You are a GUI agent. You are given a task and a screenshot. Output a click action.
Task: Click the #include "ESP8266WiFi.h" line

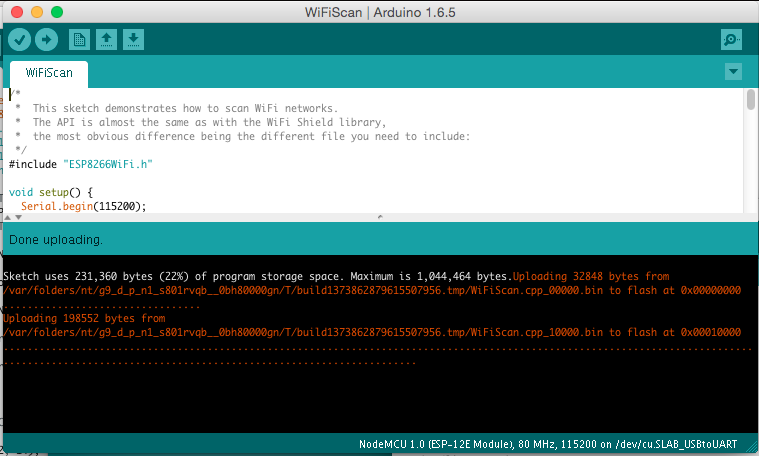pos(81,164)
